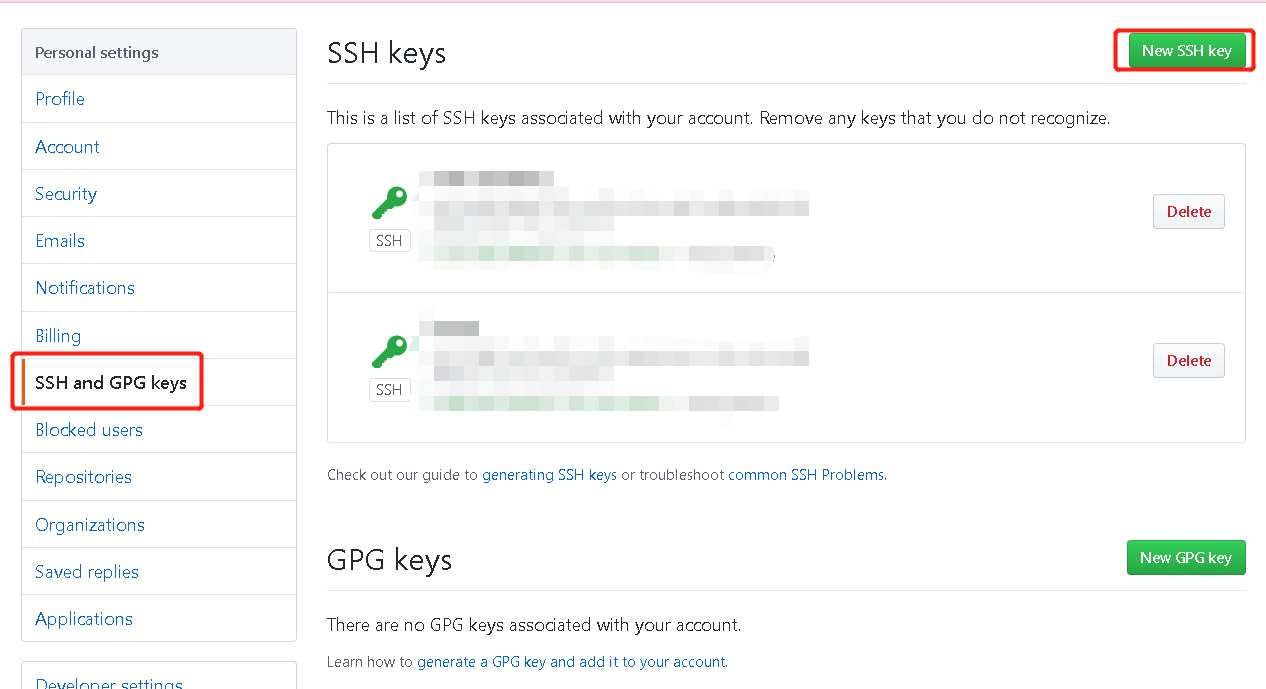Open the Billing section
This screenshot has height=689, width=1266.
coord(58,335)
